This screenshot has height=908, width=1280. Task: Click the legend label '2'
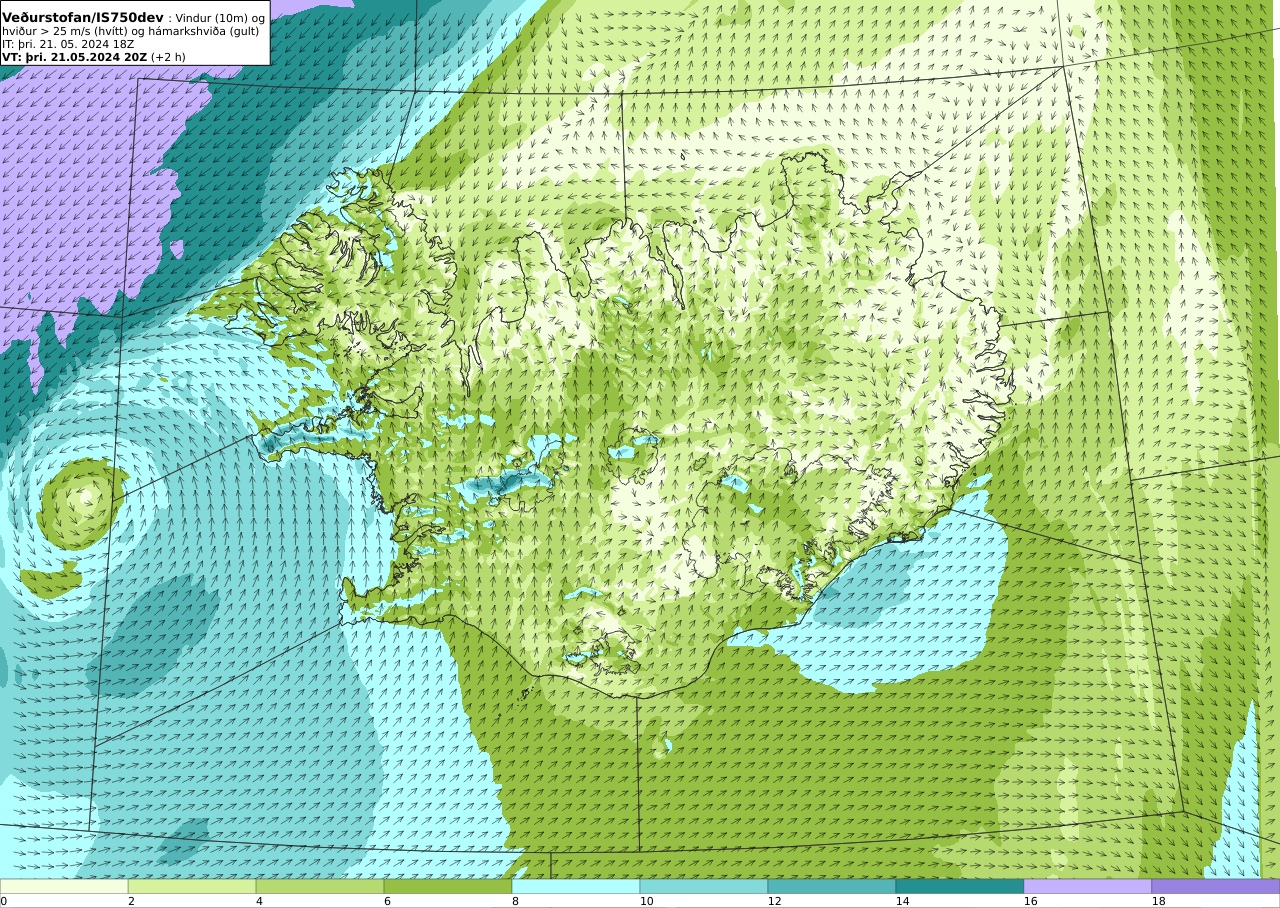131,901
